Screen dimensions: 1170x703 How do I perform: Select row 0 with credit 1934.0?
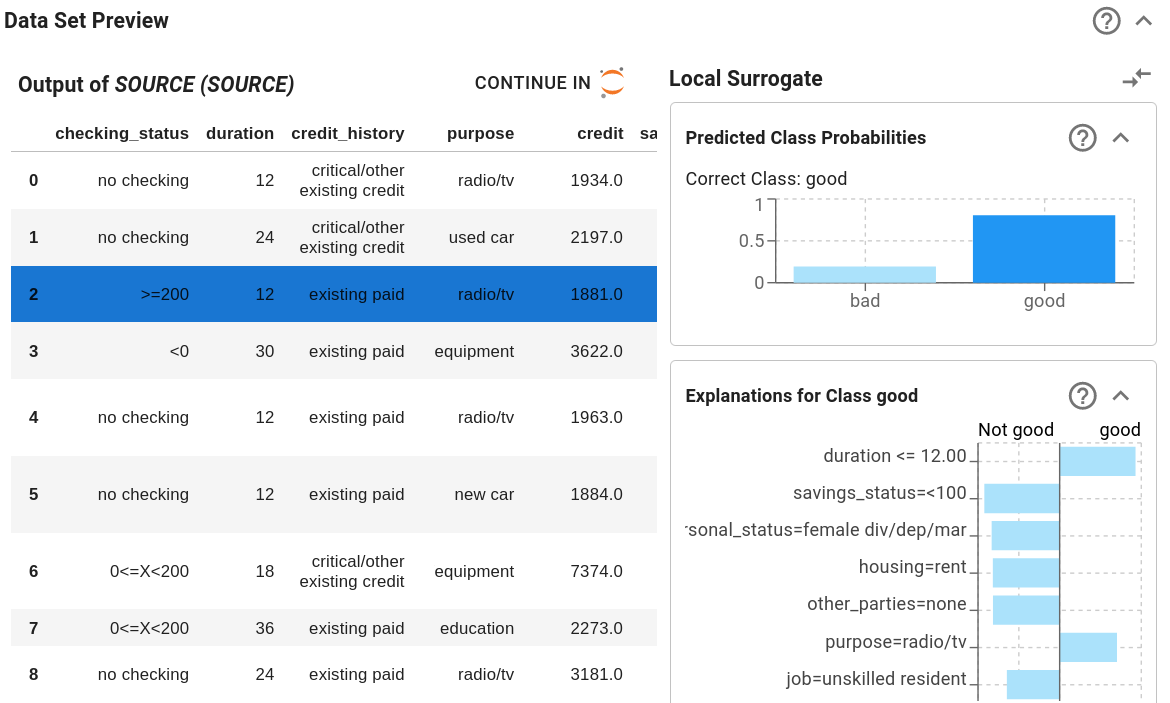(334, 181)
